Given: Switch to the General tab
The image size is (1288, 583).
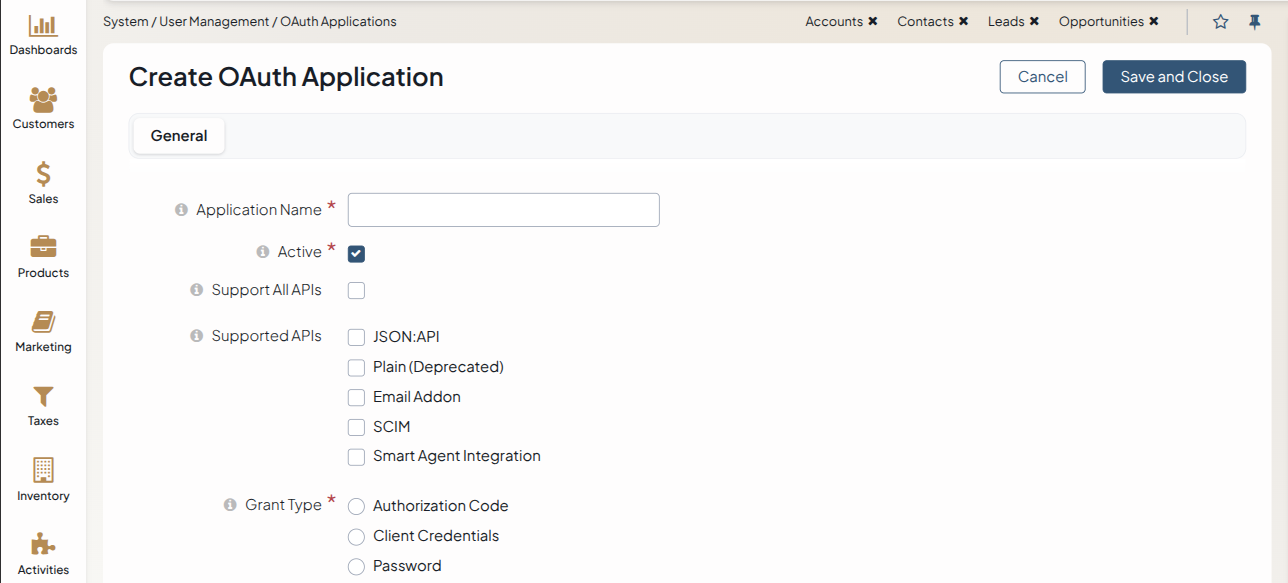Looking at the screenshot, I should tap(179, 136).
